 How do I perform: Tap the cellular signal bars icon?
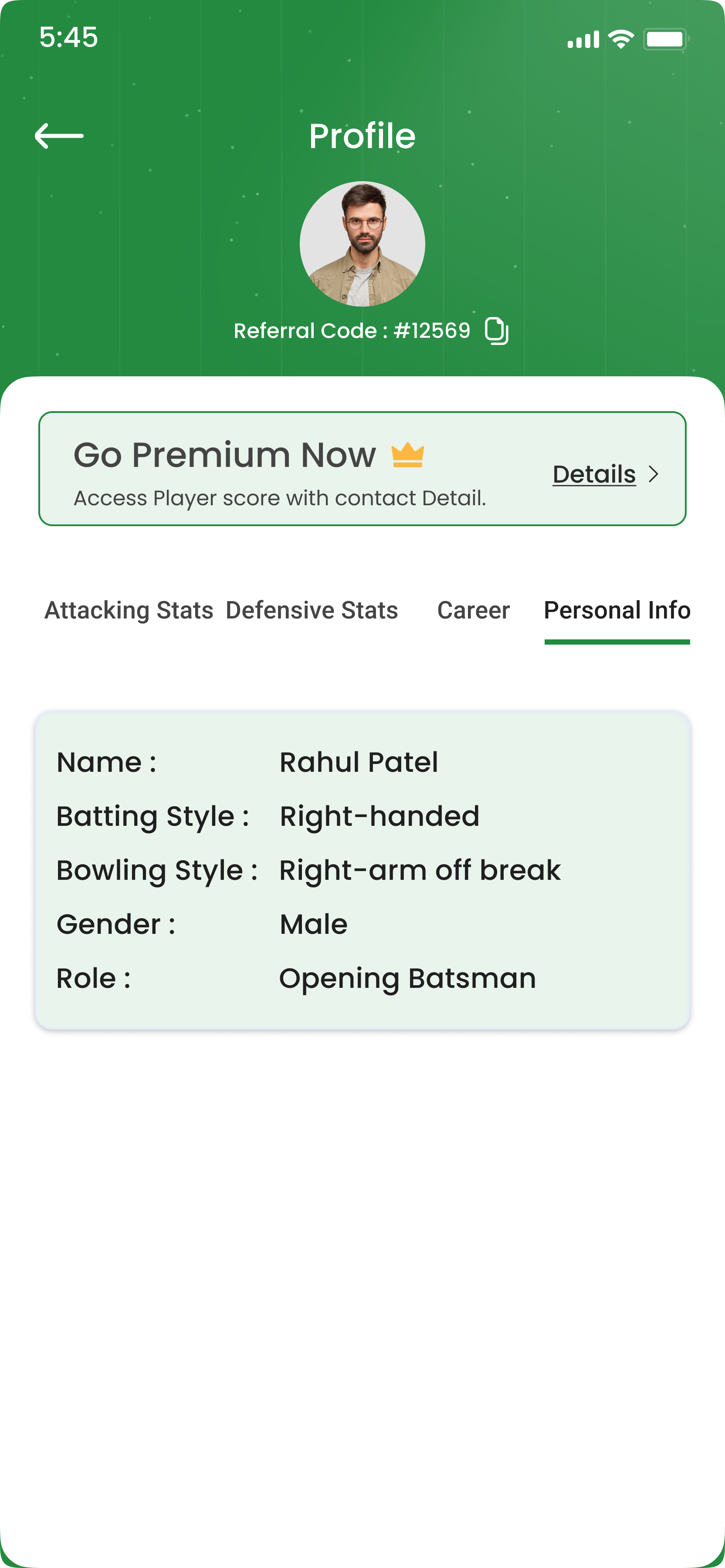[583, 40]
